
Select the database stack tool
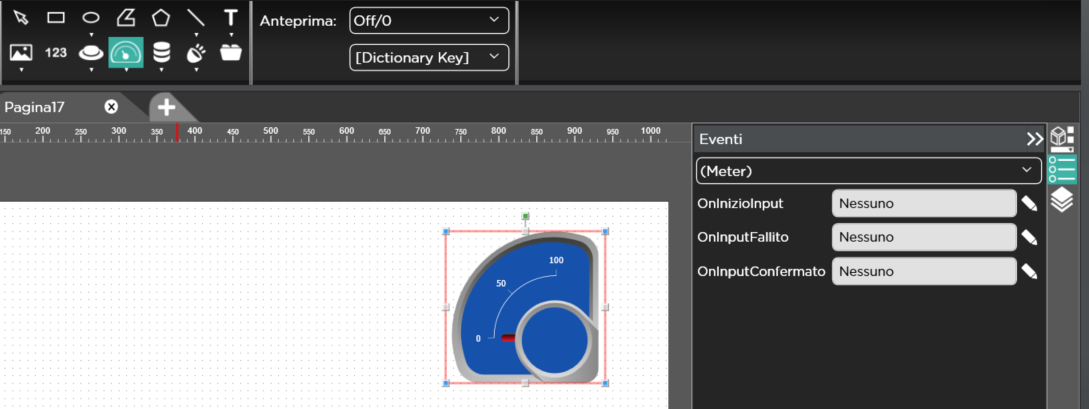click(x=161, y=52)
